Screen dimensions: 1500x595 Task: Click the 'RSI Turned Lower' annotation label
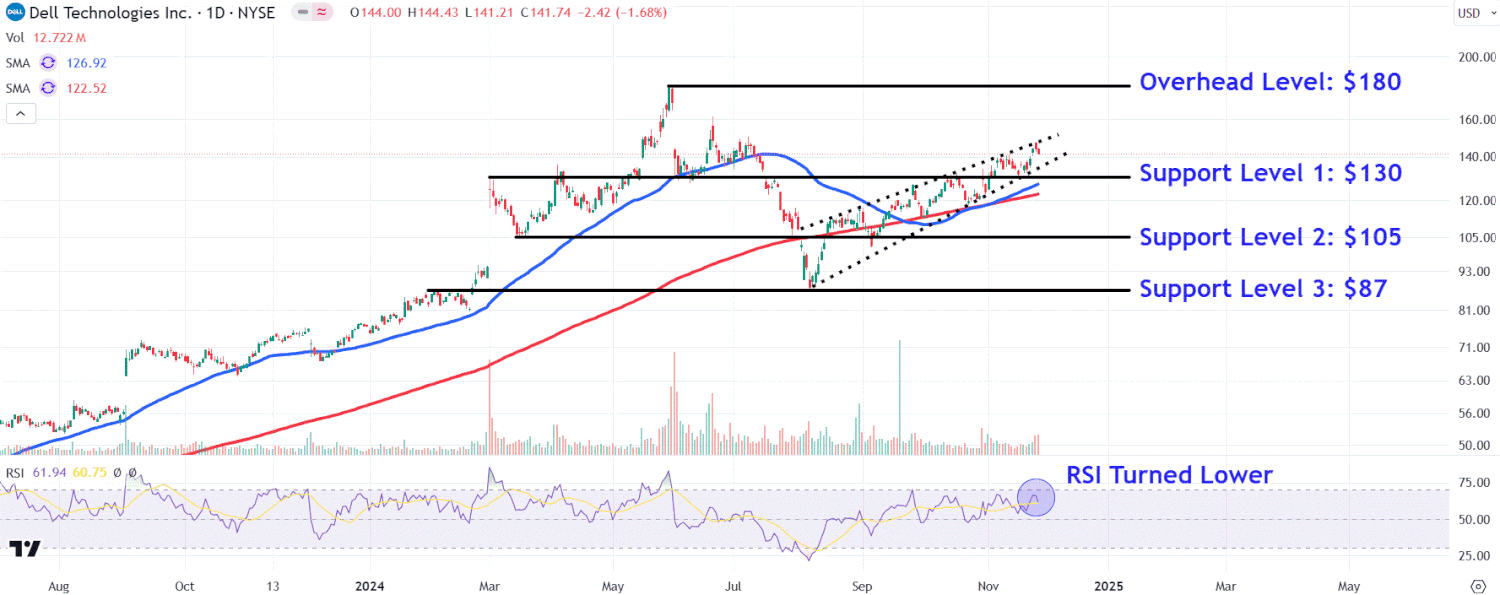[1169, 475]
